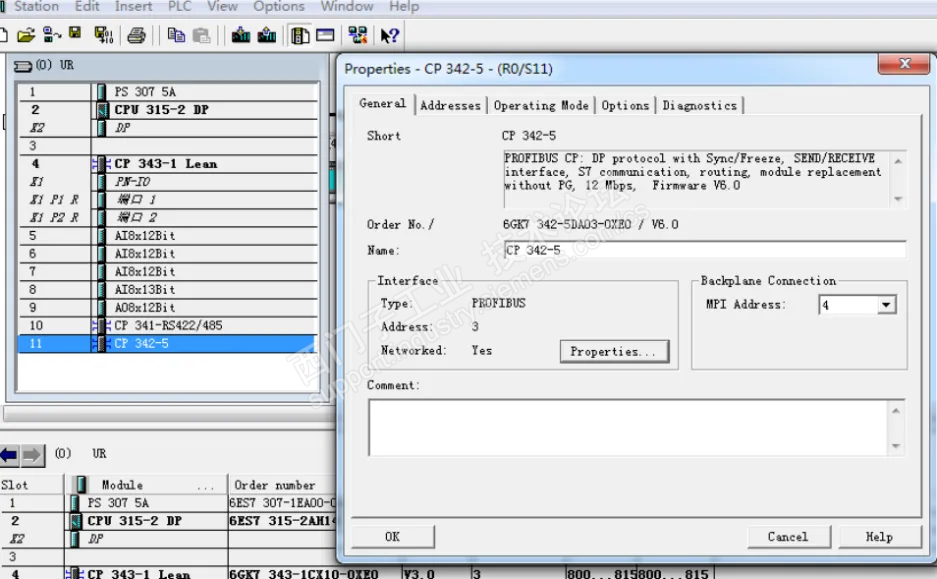Switch to the Operating Mode tab
Image resolution: width=937 pixels, height=579 pixels.
[541, 106]
